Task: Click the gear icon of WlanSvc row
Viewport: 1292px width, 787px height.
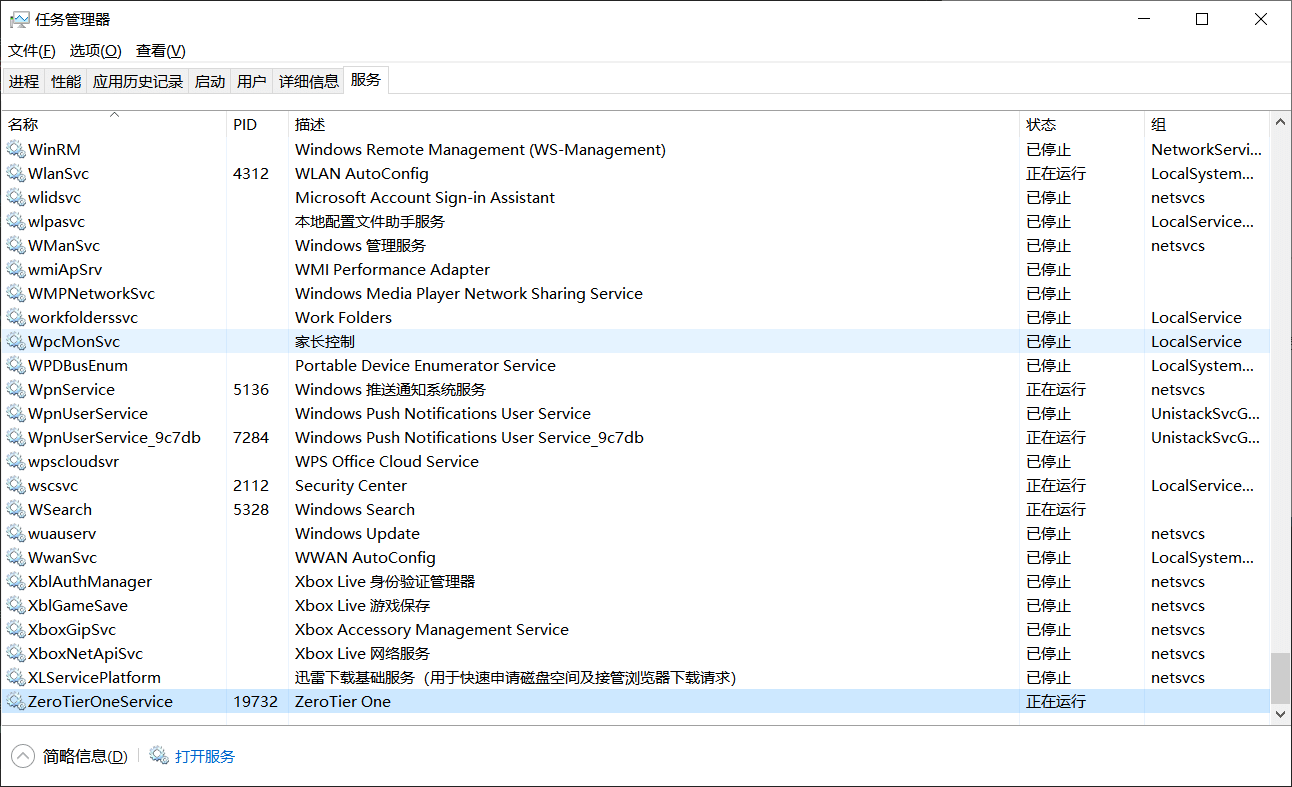Action: 16,174
